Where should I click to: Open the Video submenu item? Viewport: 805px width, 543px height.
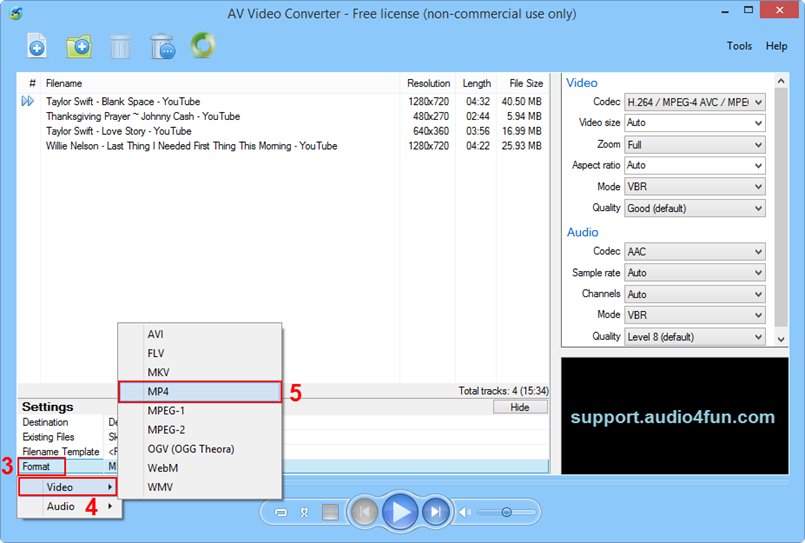(x=68, y=487)
